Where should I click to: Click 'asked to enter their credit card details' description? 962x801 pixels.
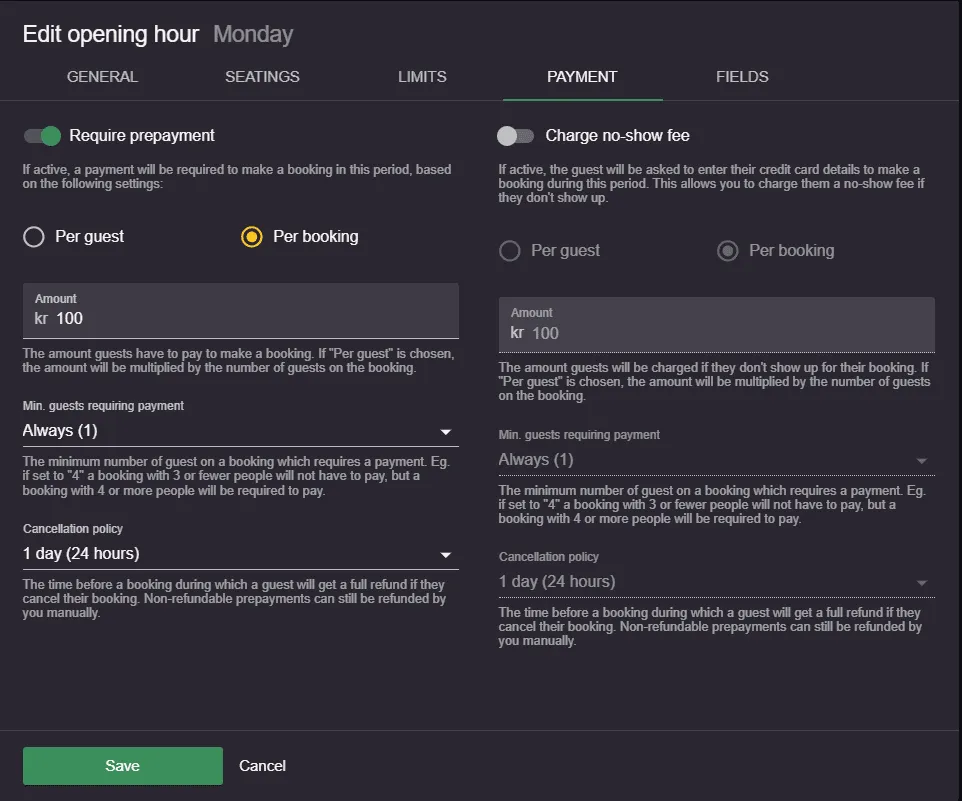(x=711, y=183)
